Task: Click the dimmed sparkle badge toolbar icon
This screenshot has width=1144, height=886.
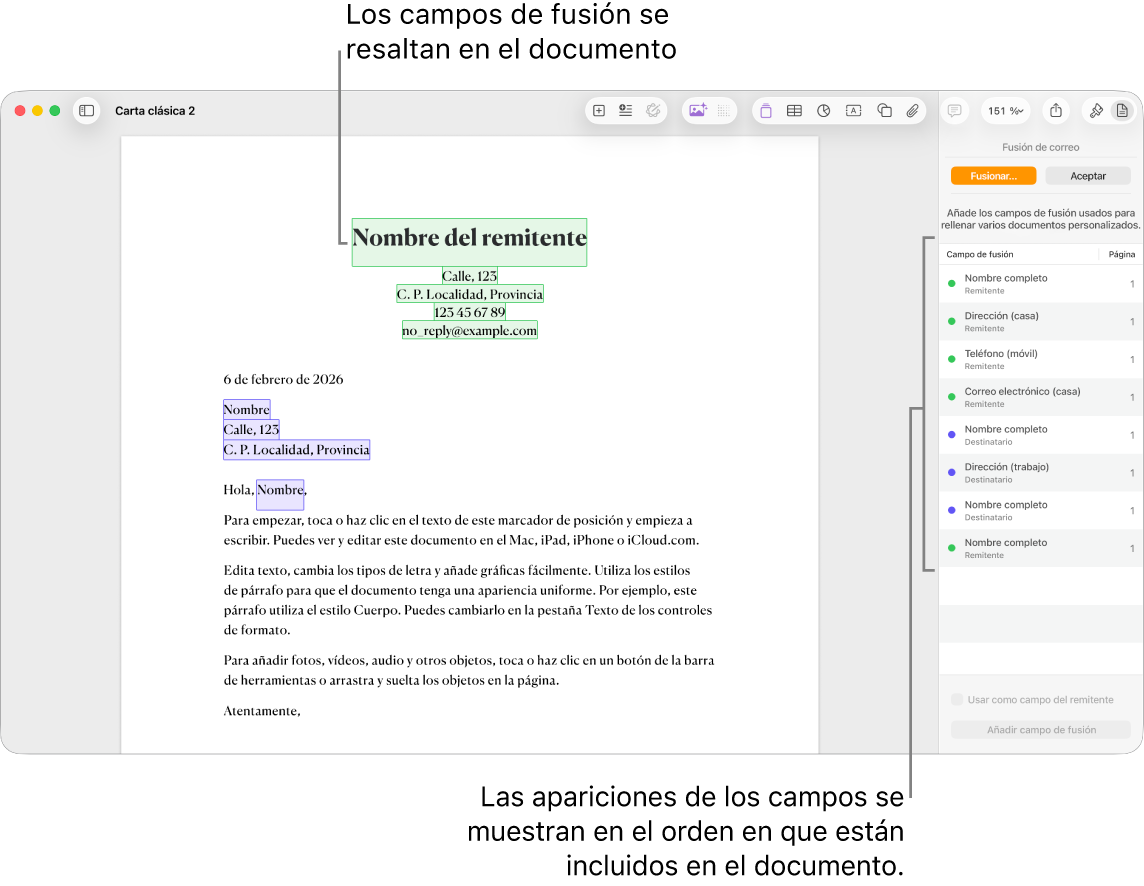Action: click(653, 111)
